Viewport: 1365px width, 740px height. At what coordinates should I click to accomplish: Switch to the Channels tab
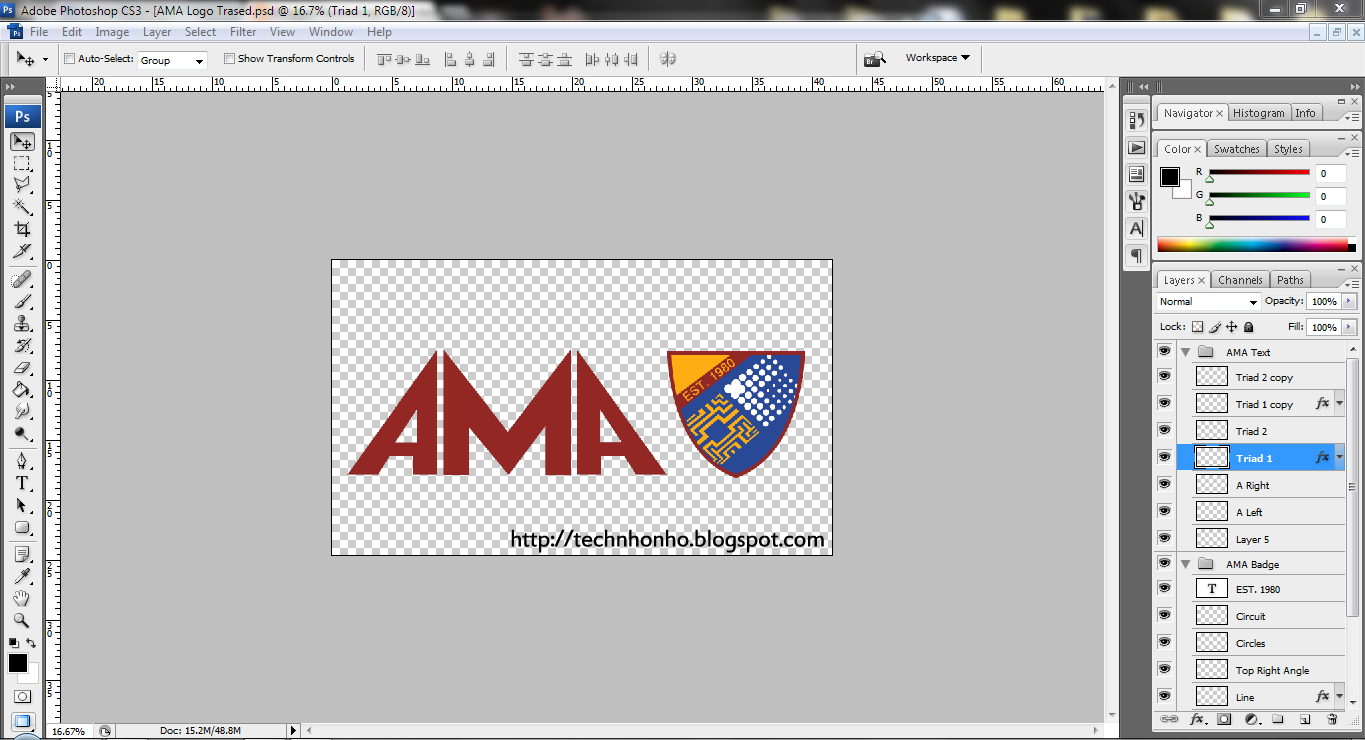tap(1240, 280)
